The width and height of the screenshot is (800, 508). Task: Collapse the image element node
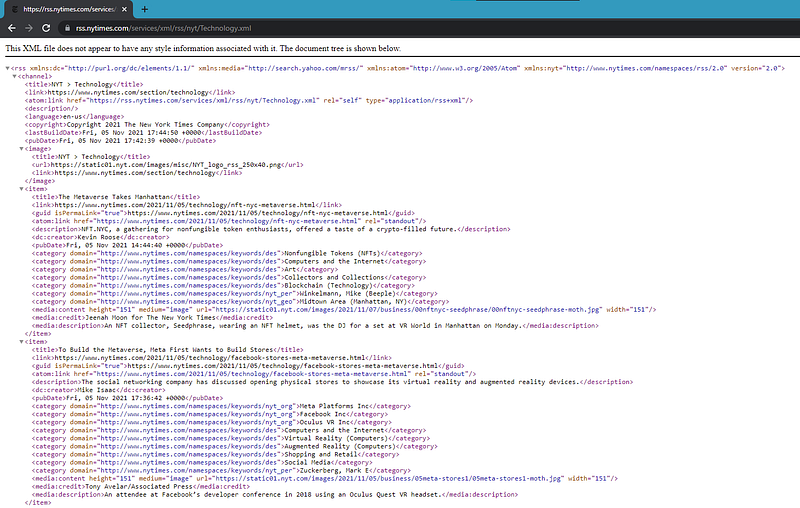[x=21, y=149]
